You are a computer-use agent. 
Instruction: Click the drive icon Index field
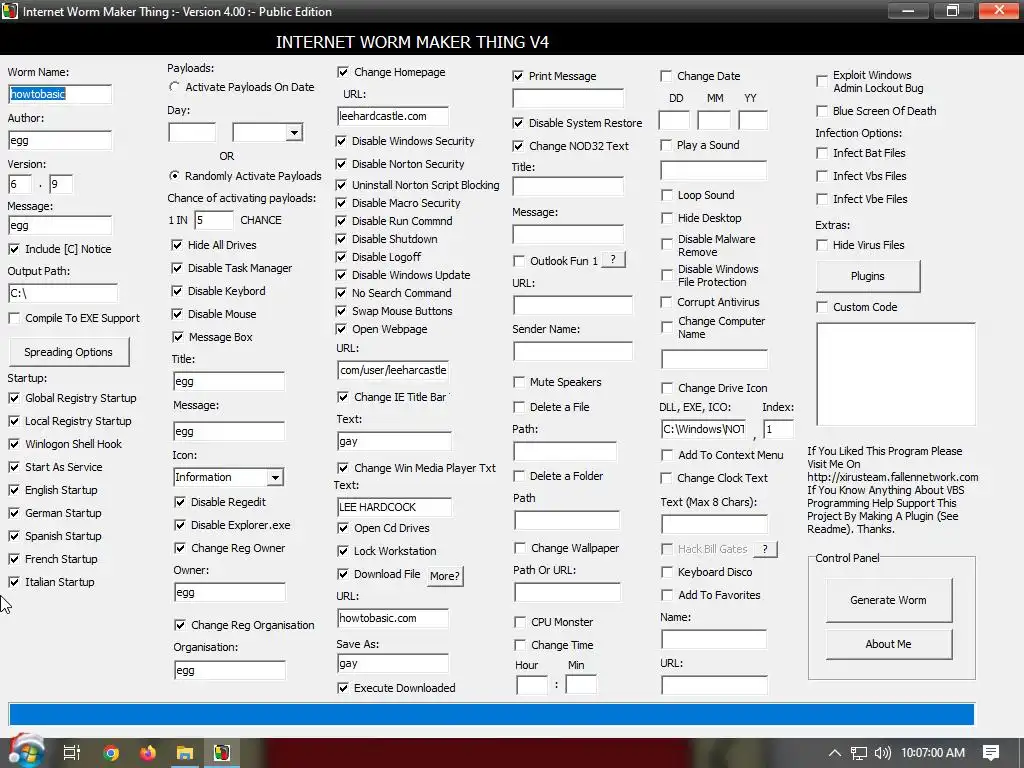[x=778, y=429]
